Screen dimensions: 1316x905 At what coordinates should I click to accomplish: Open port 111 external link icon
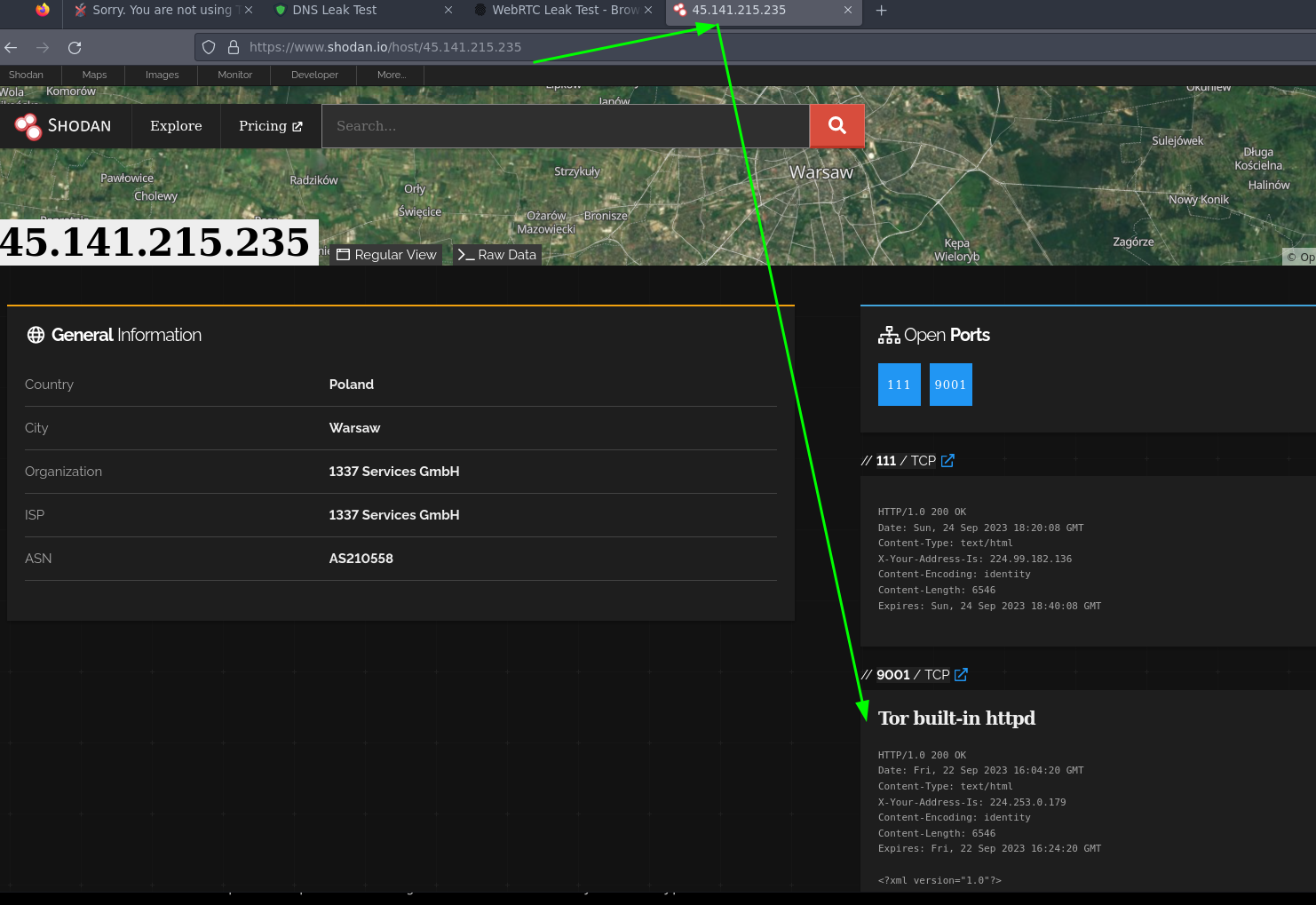947,461
